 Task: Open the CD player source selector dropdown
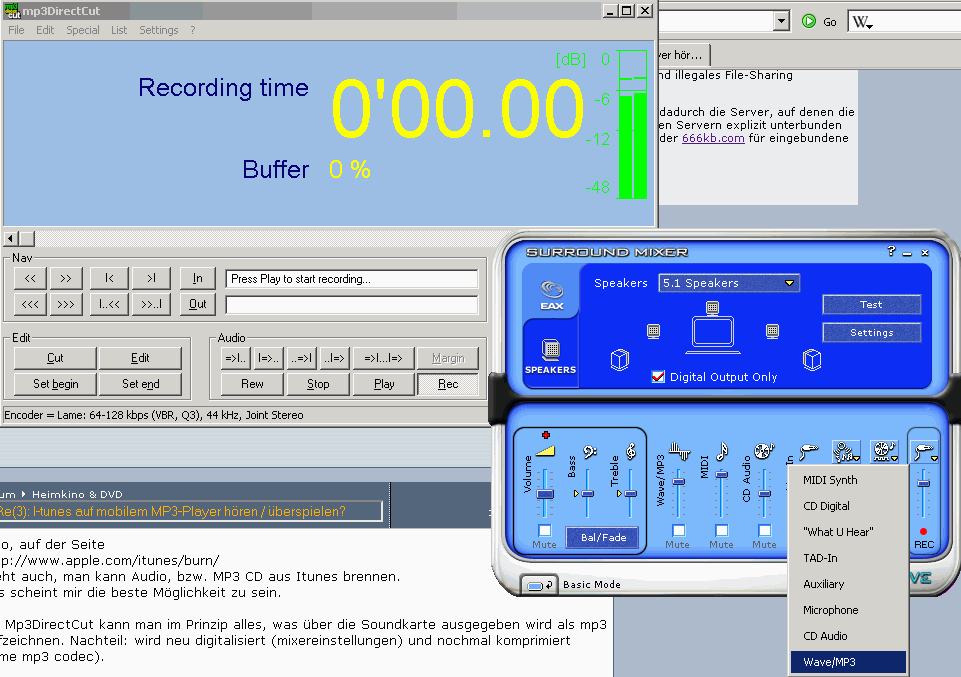pyautogui.click(x=884, y=452)
